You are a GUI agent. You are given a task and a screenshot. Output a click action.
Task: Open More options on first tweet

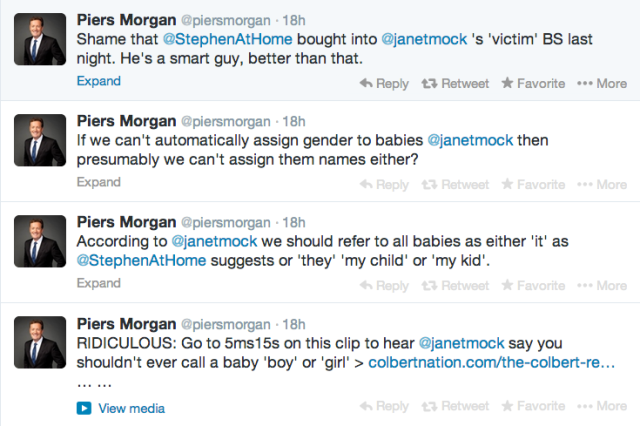(602, 83)
